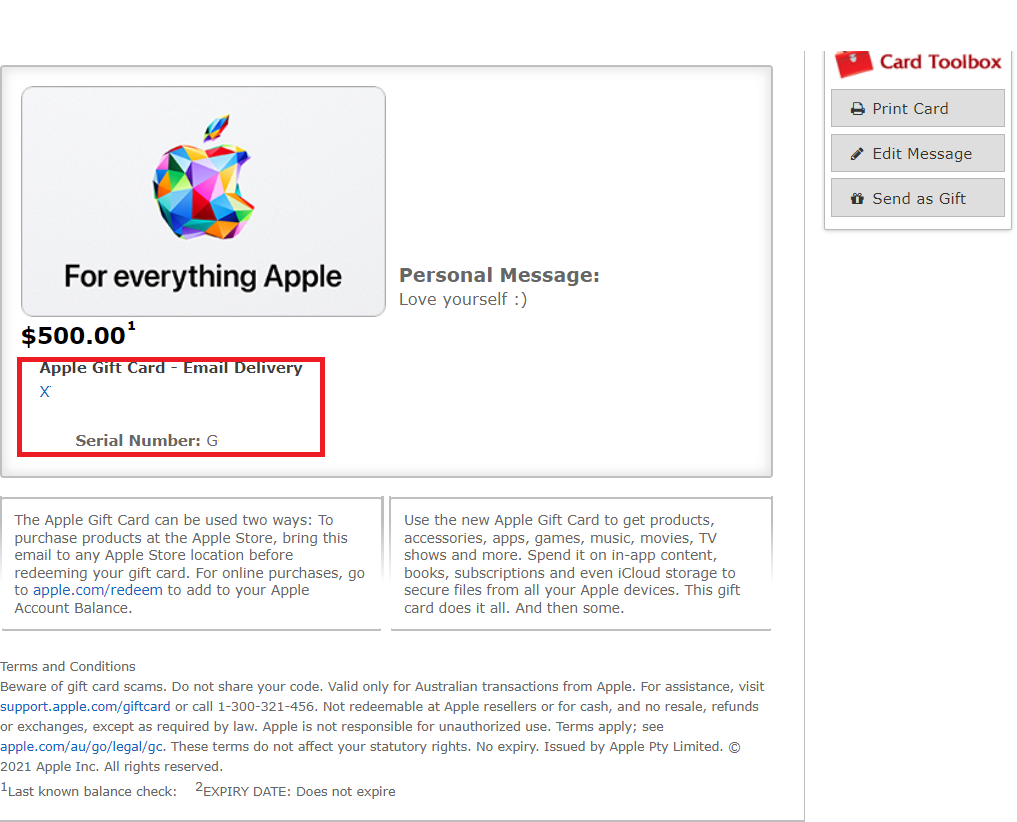Click the 'Love yourself :)' message text
1017x822 pixels.
point(463,299)
